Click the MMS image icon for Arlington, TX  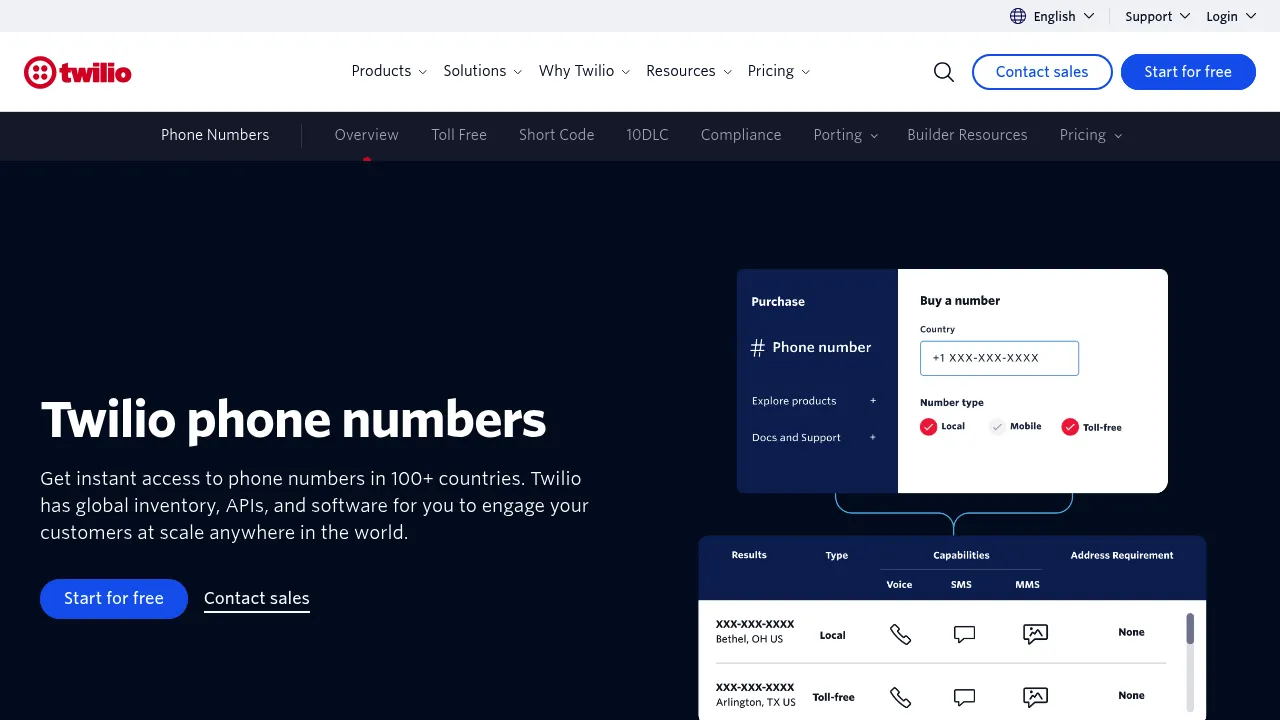click(1035, 697)
